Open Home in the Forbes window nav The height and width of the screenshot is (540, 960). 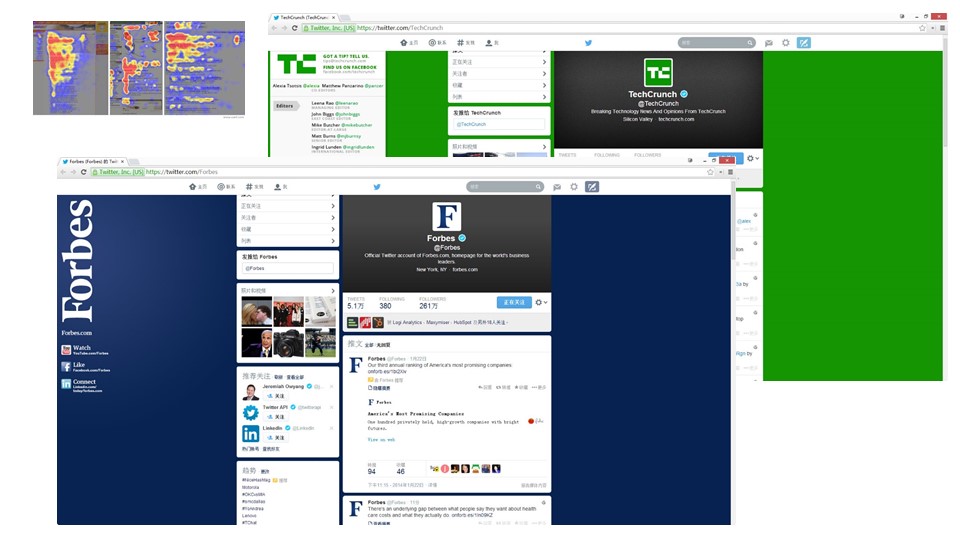pos(198,187)
